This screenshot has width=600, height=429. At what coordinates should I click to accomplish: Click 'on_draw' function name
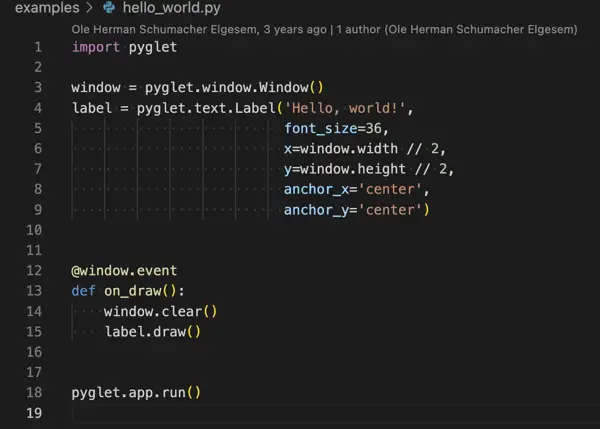coord(132,291)
